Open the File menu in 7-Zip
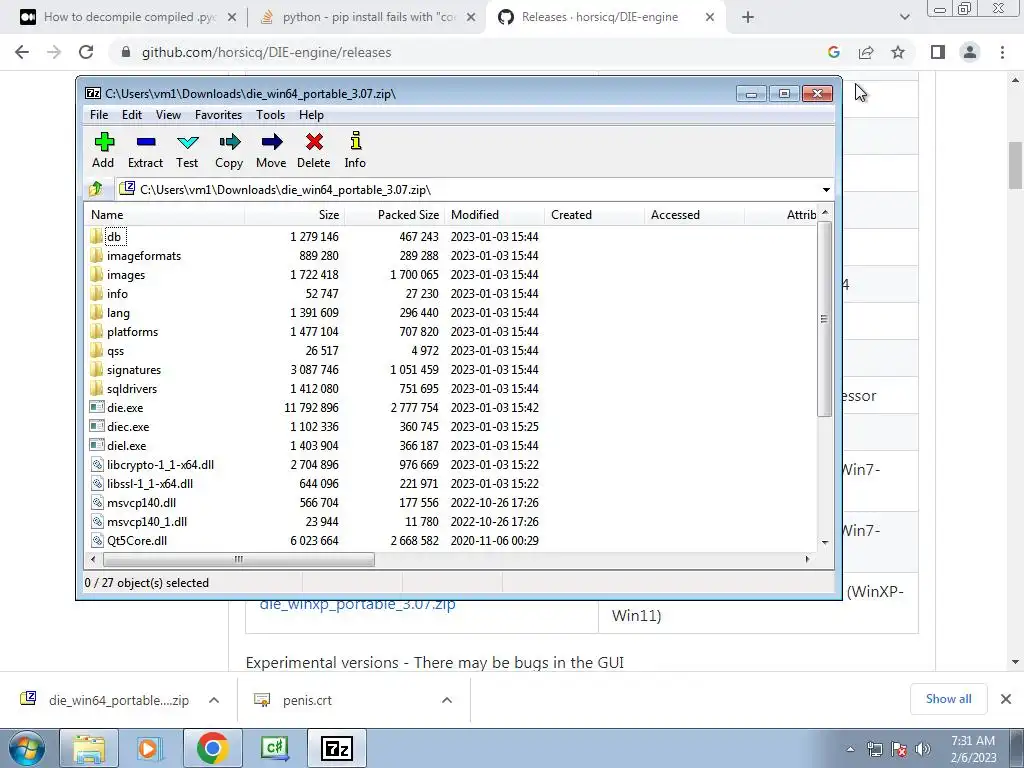 click(x=99, y=115)
